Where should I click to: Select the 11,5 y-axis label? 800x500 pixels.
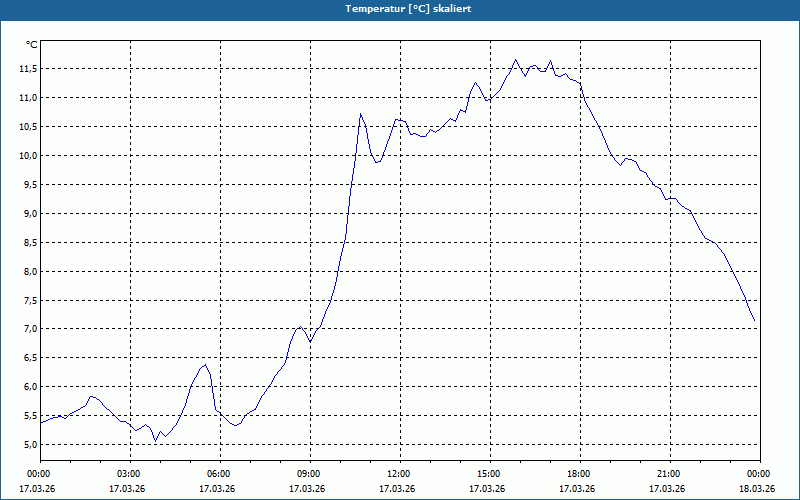28,69
